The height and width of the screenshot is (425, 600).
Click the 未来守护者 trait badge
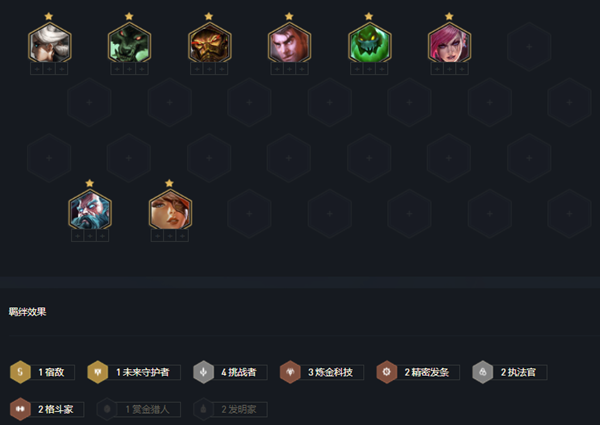[x=134, y=372]
